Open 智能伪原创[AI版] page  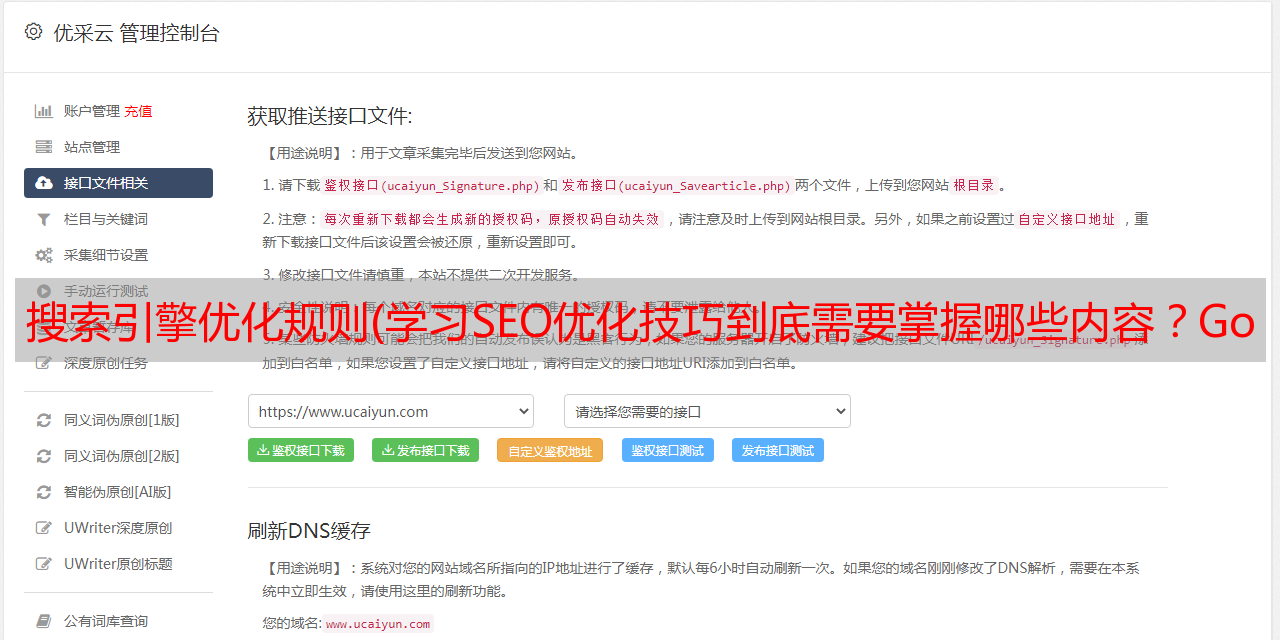[x=118, y=492]
